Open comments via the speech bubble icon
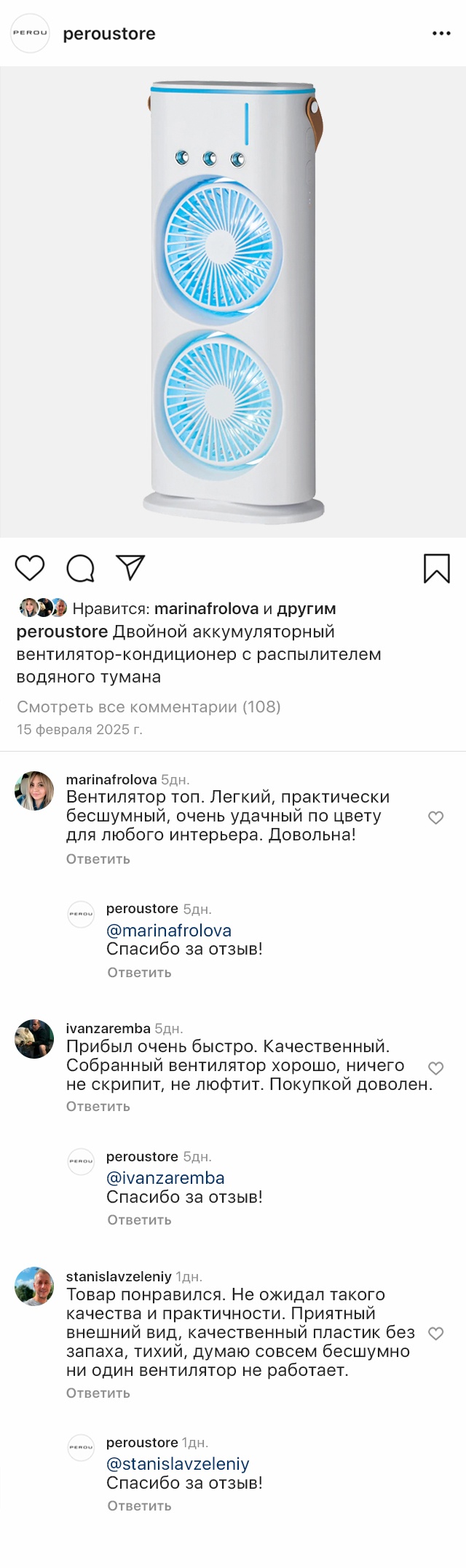466x1568 pixels. tap(80, 568)
